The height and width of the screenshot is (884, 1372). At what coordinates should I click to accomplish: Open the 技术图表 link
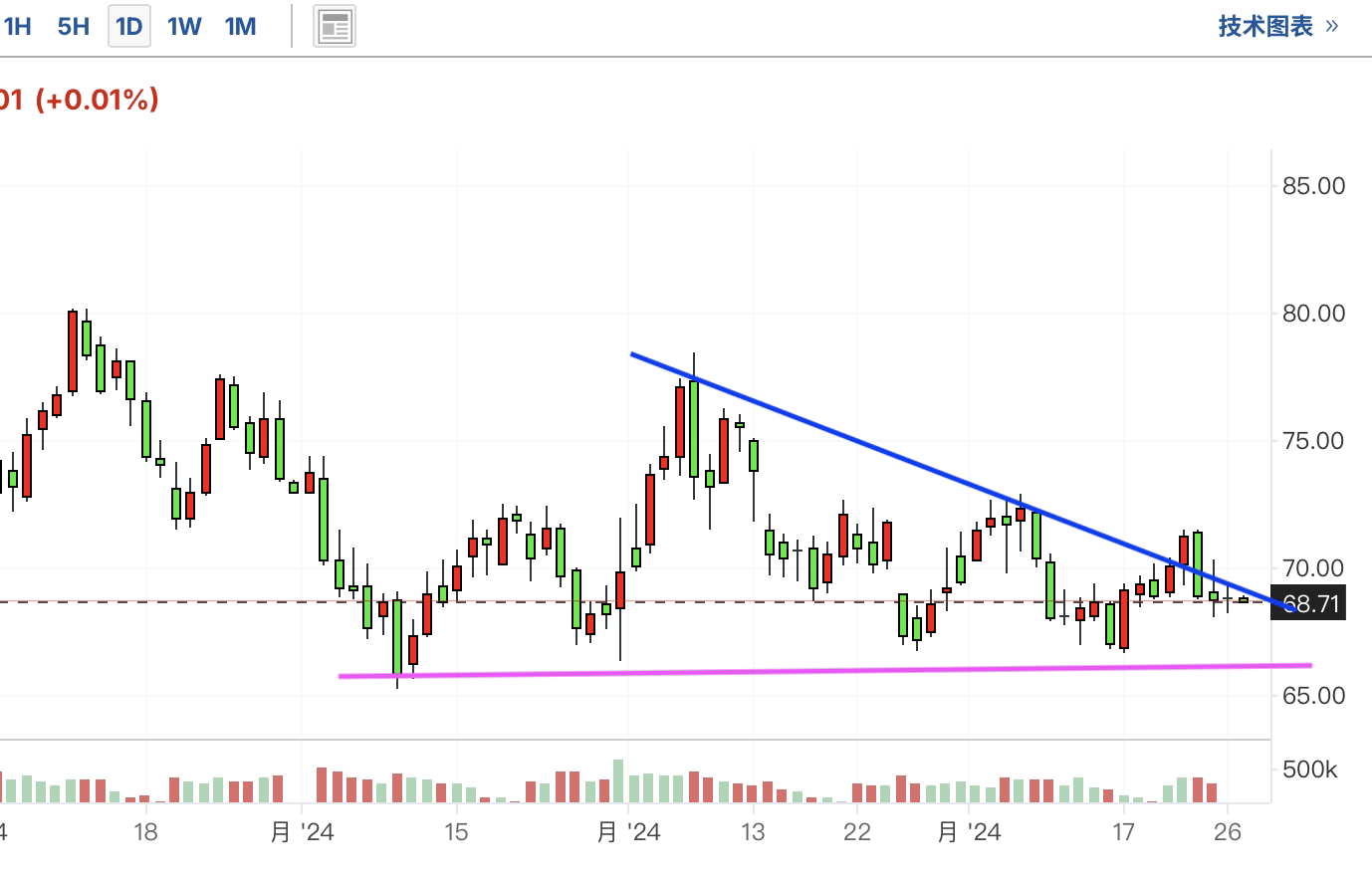[x=1278, y=26]
